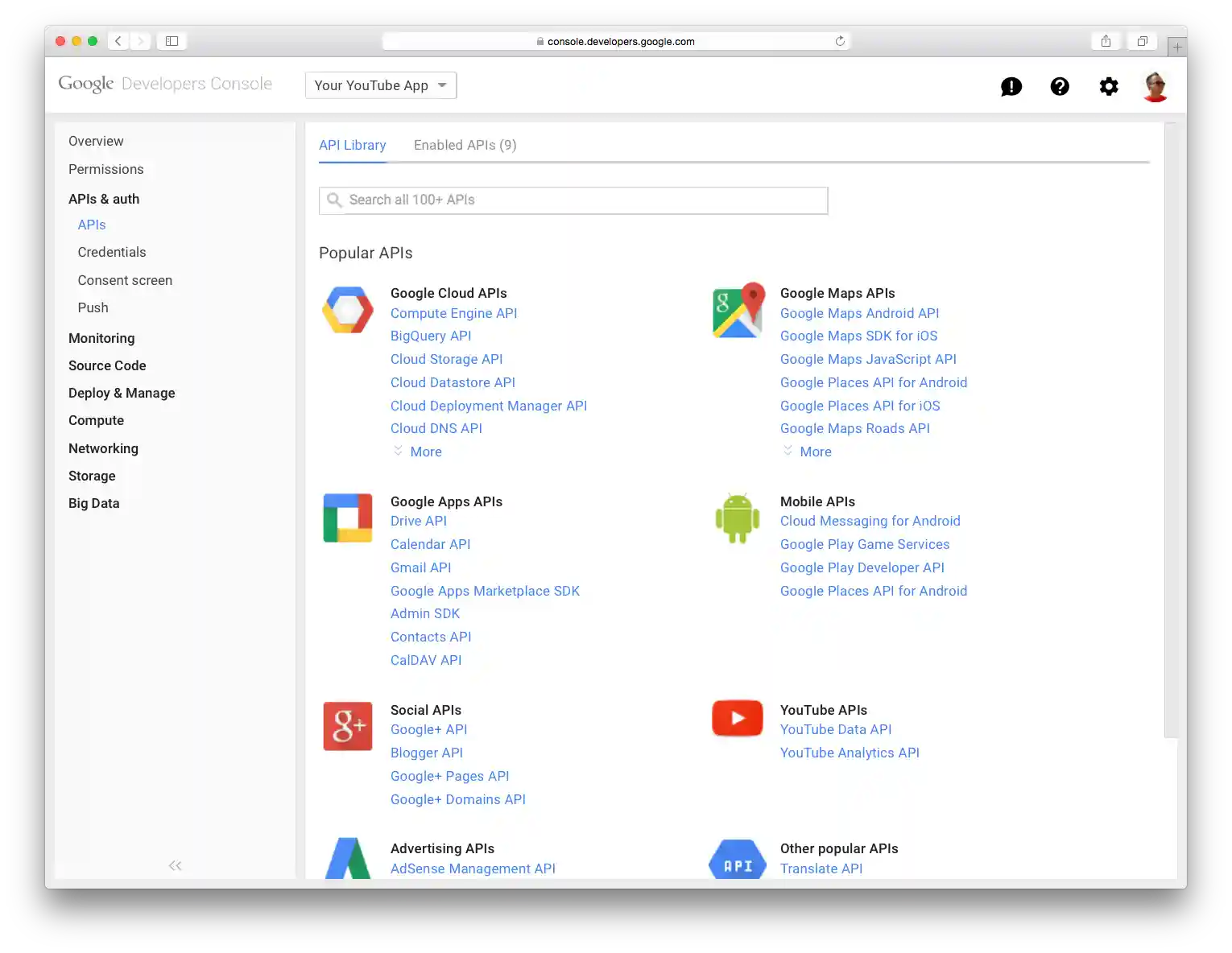The width and height of the screenshot is (1232, 953).
Task: Click the YouTube play logo icon
Action: pyautogui.click(x=738, y=718)
